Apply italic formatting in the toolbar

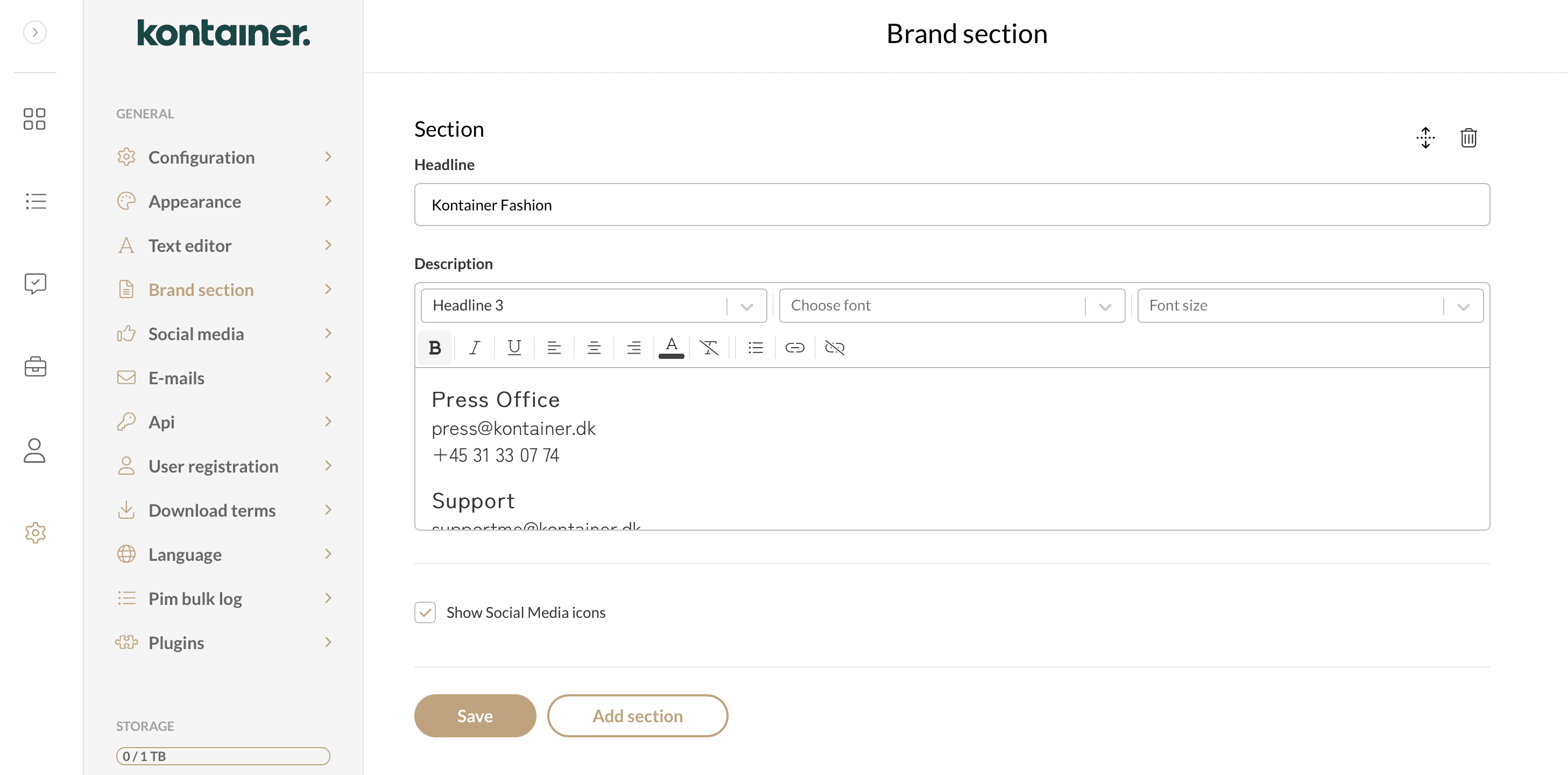tap(474, 347)
